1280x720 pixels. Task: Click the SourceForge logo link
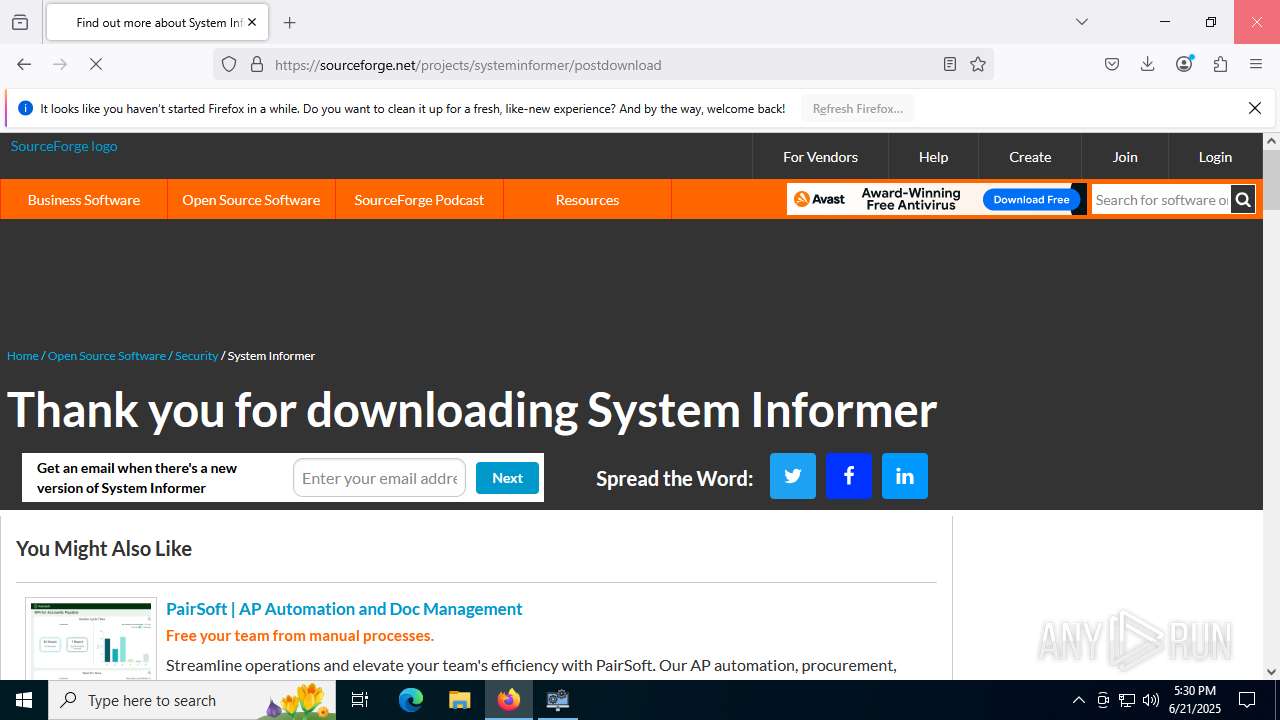[64, 146]
